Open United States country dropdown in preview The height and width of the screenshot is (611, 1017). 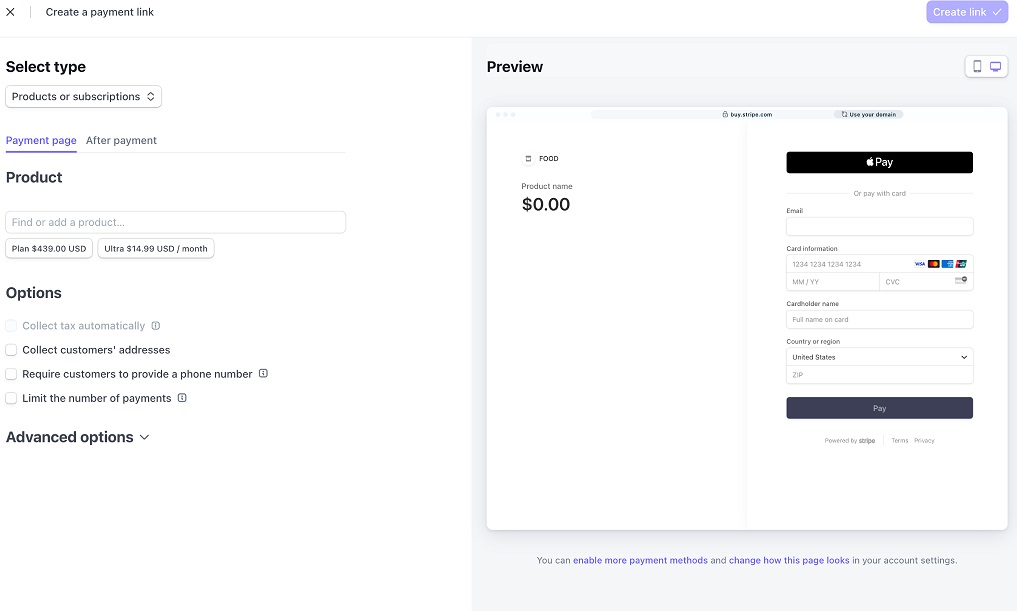[x=879, y=357]
